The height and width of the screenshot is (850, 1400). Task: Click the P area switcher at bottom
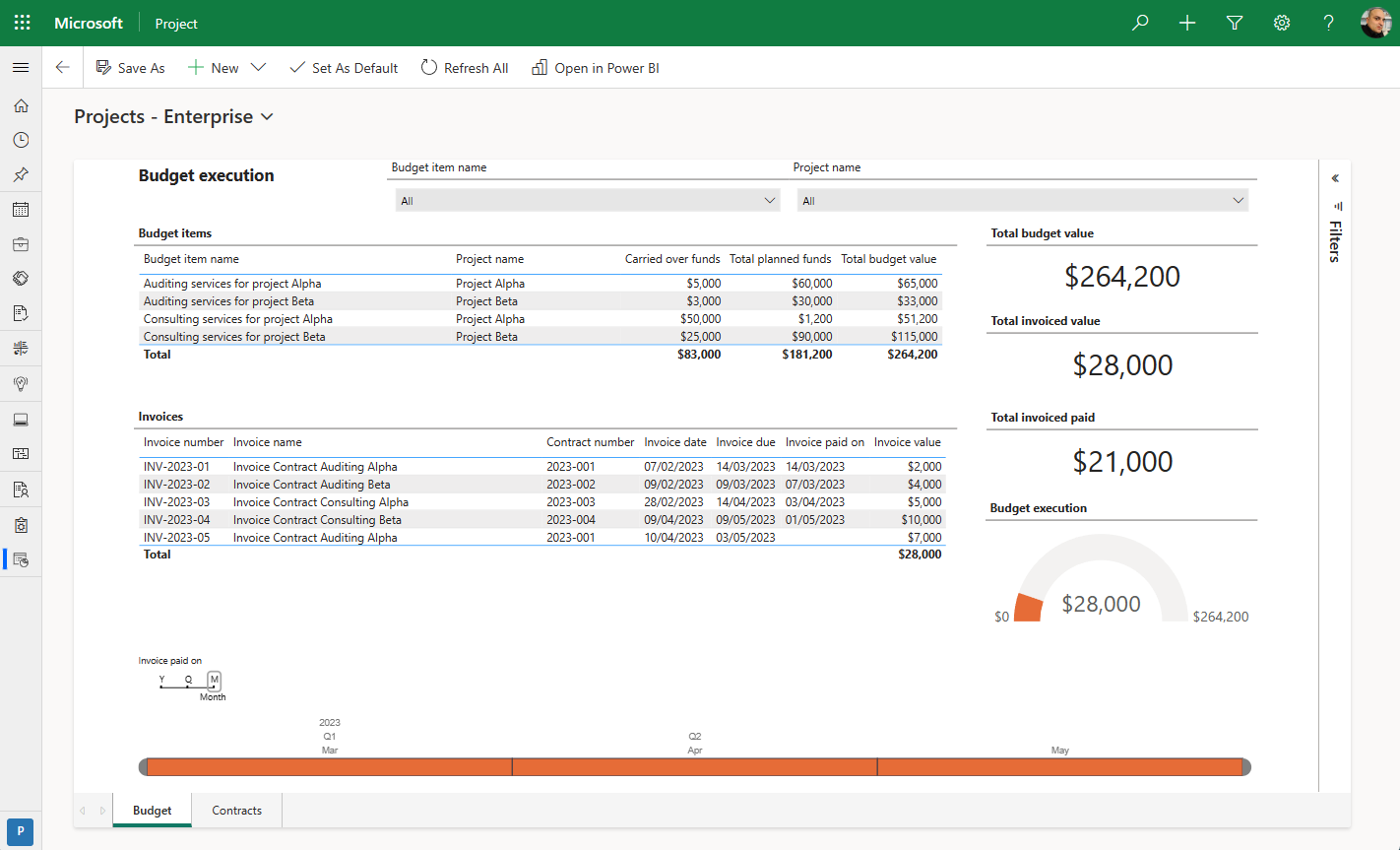coord(21,830)
